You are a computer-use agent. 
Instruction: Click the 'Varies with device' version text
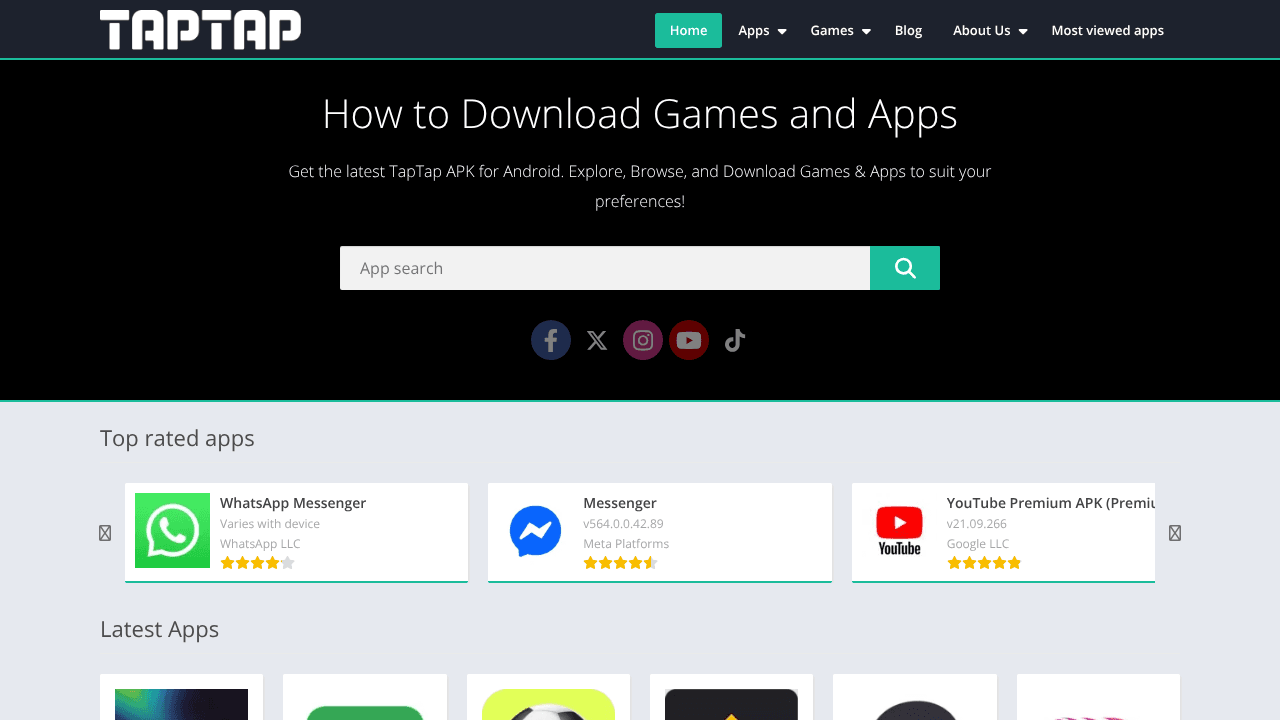coord(270,524)
